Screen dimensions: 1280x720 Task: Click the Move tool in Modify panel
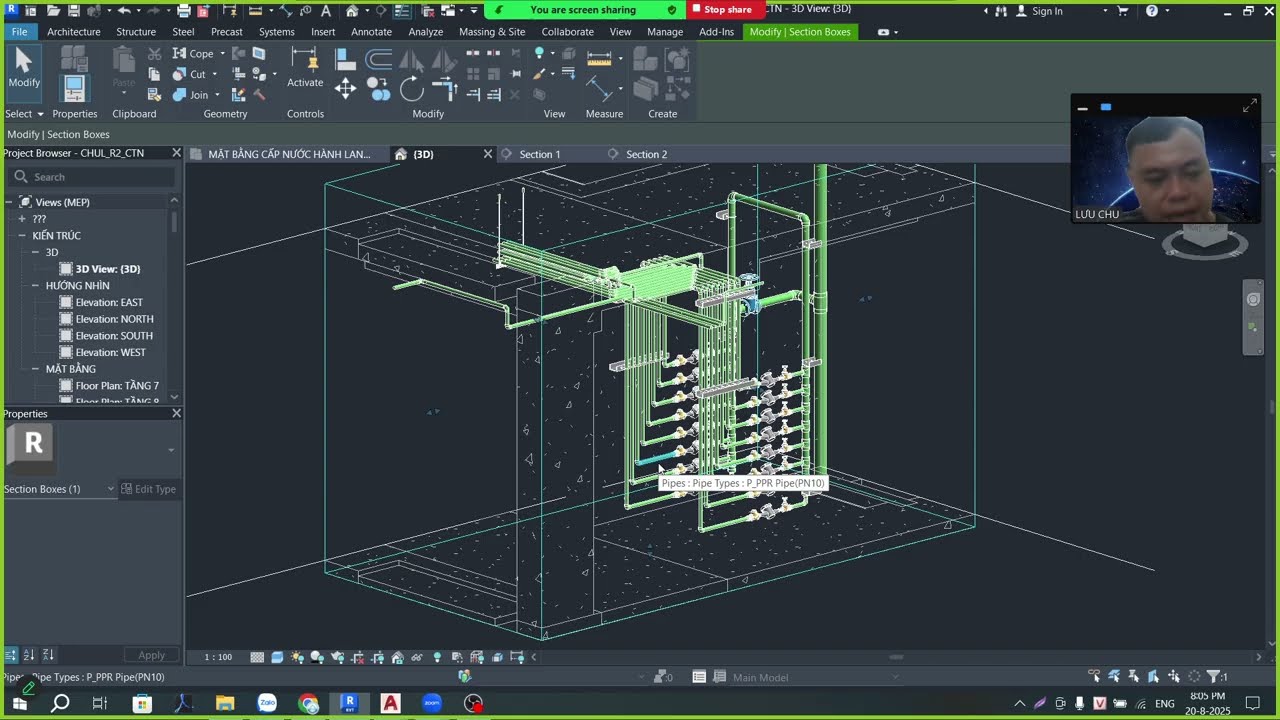click(345, 89)
